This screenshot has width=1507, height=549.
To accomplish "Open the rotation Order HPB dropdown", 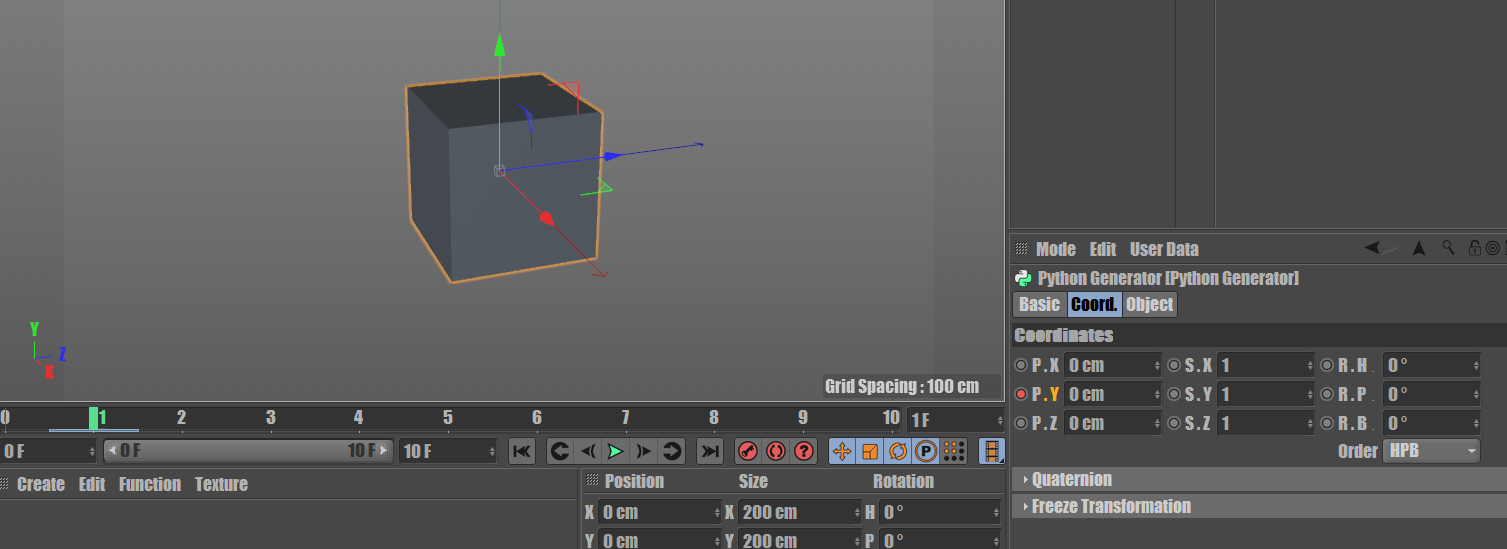I will [x=1431, y=451].
